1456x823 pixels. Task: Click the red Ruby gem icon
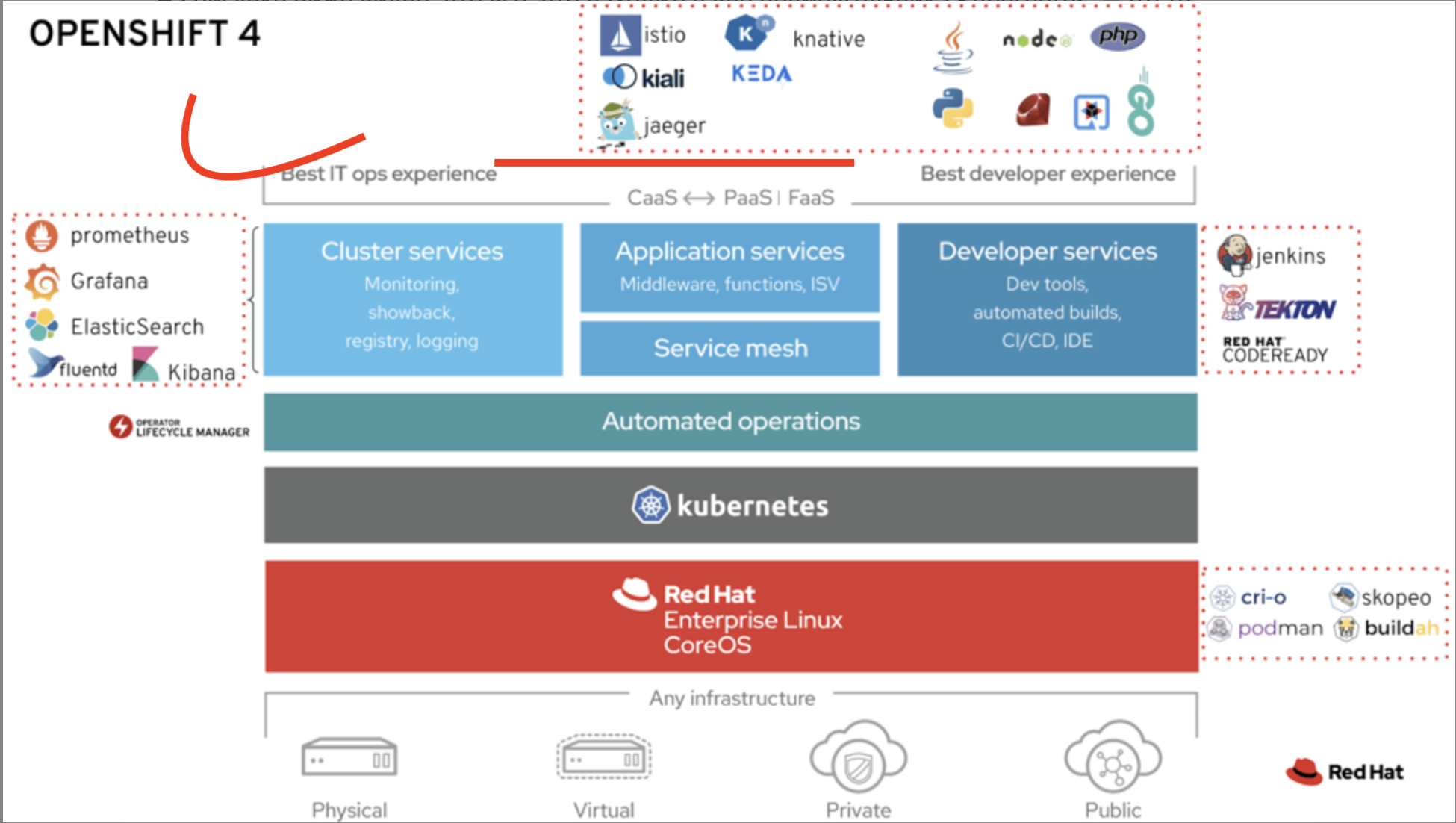point(1033,110)
